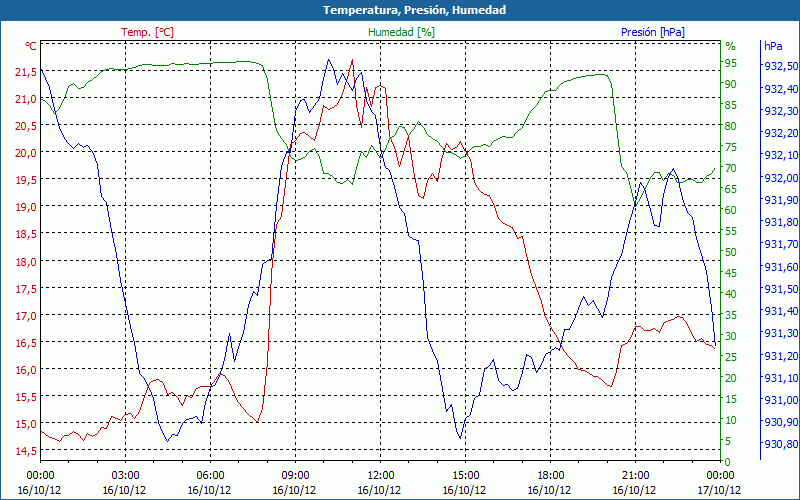Click the % unit label on the humidity axis

click(731, 46)
